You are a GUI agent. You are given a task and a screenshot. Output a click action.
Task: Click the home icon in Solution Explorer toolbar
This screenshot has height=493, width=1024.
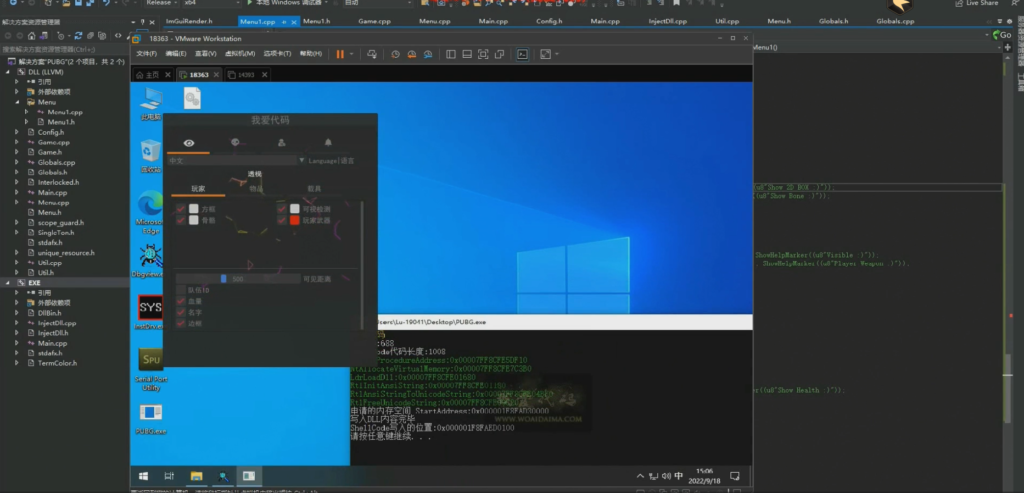[x=31, y=36]
